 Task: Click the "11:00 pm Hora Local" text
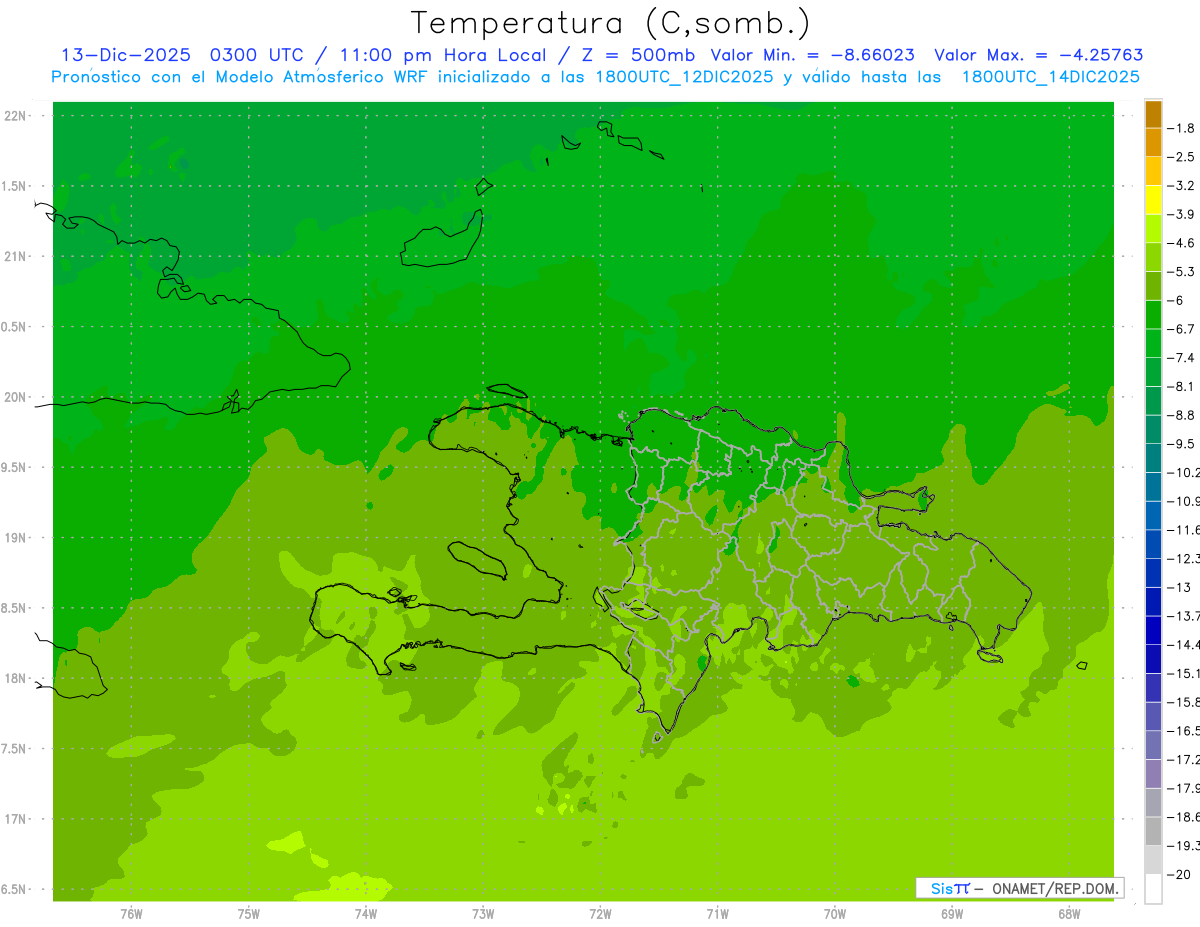tap(440, 55)
